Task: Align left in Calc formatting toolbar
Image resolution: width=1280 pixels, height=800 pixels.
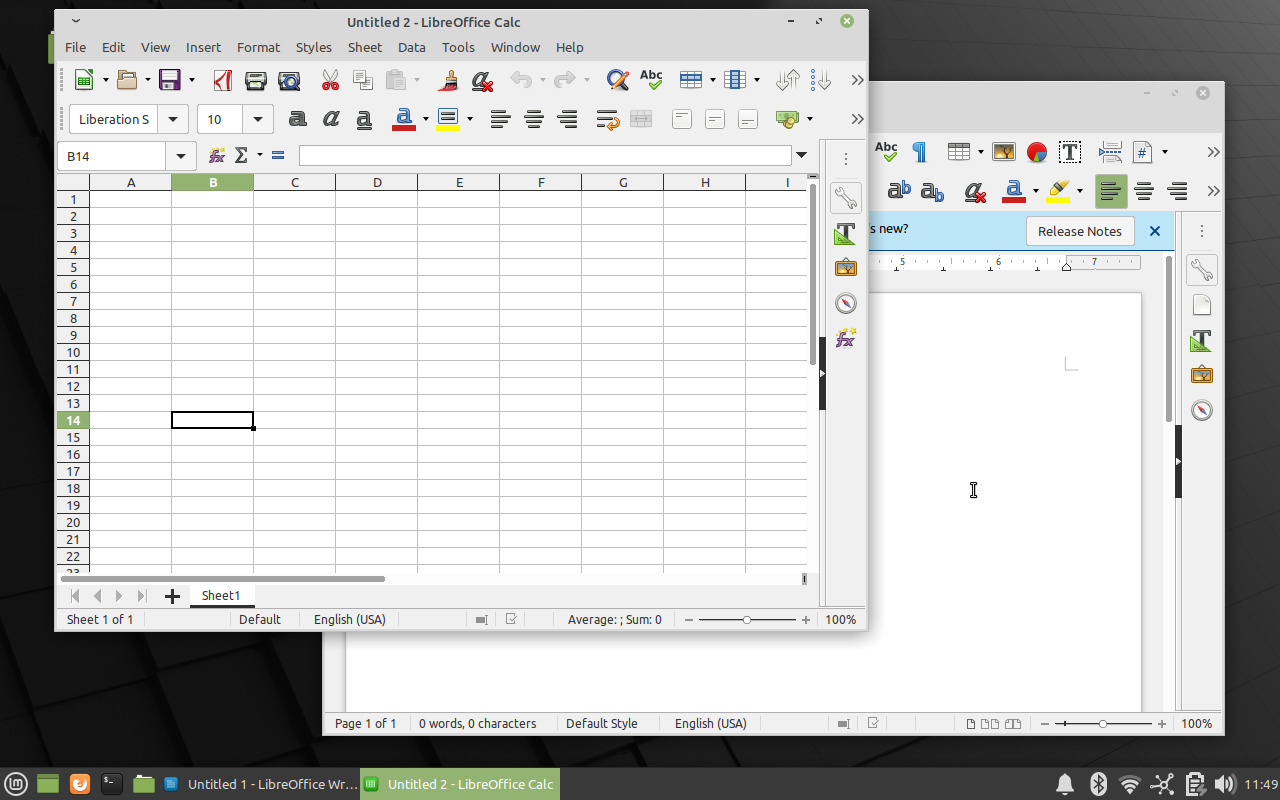Action: coord(501,119)
